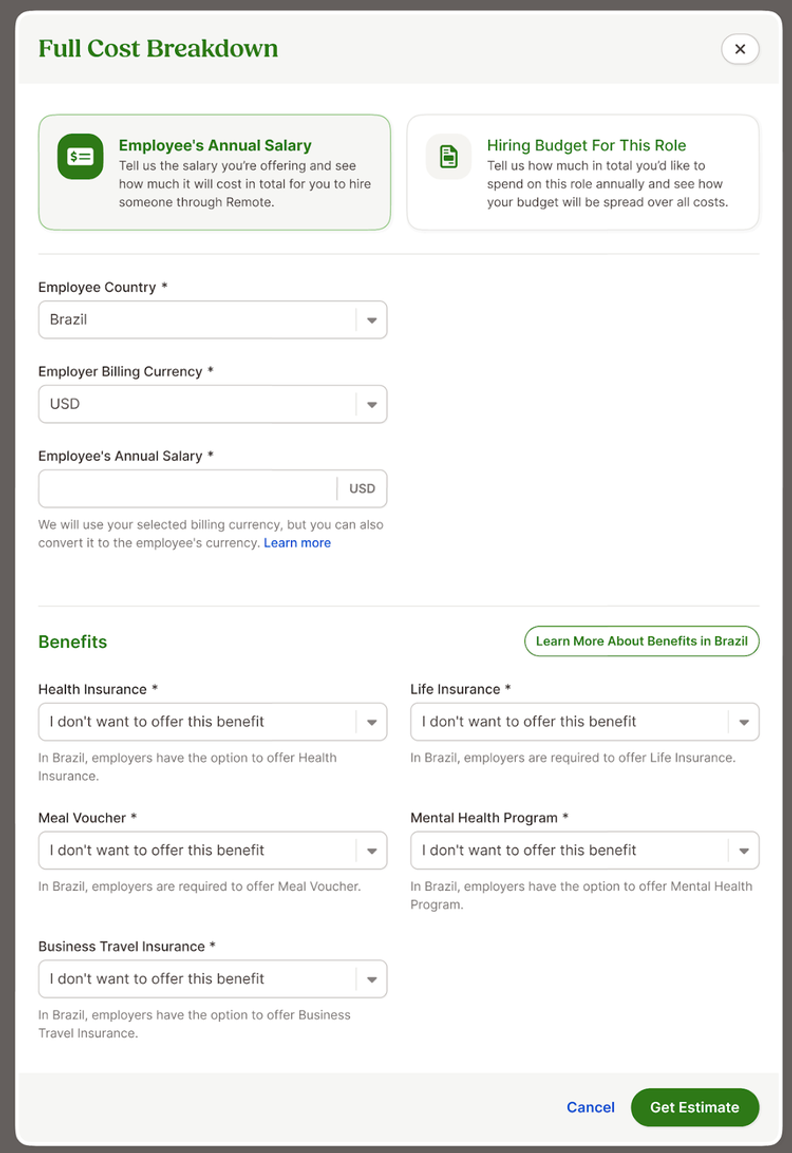Cancel the cost breakdown form
Image resolution: width=792 pixels, height=1153 pixels.
(590, 1107)
